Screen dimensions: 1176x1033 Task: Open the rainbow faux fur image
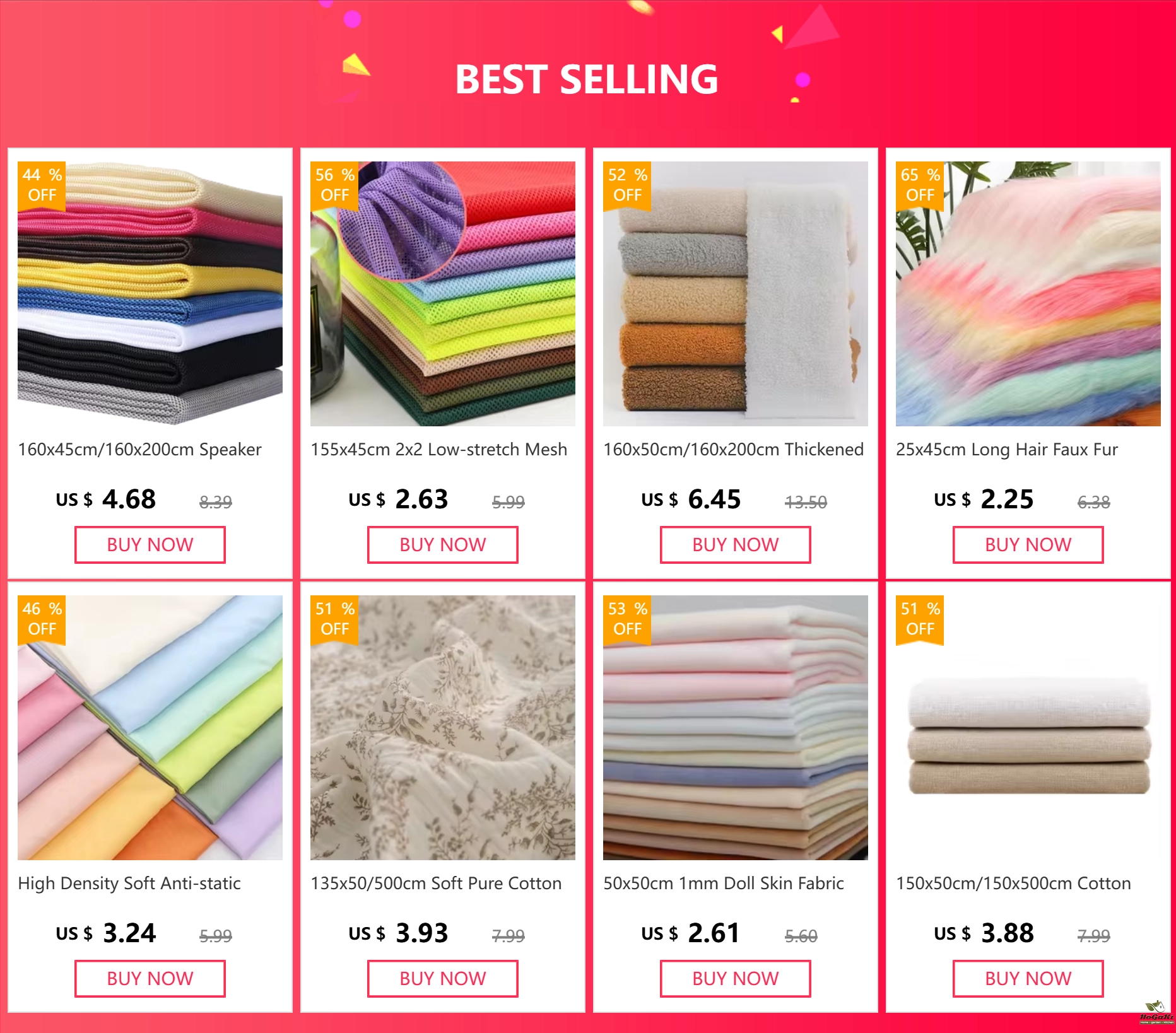pos(1028,294)
